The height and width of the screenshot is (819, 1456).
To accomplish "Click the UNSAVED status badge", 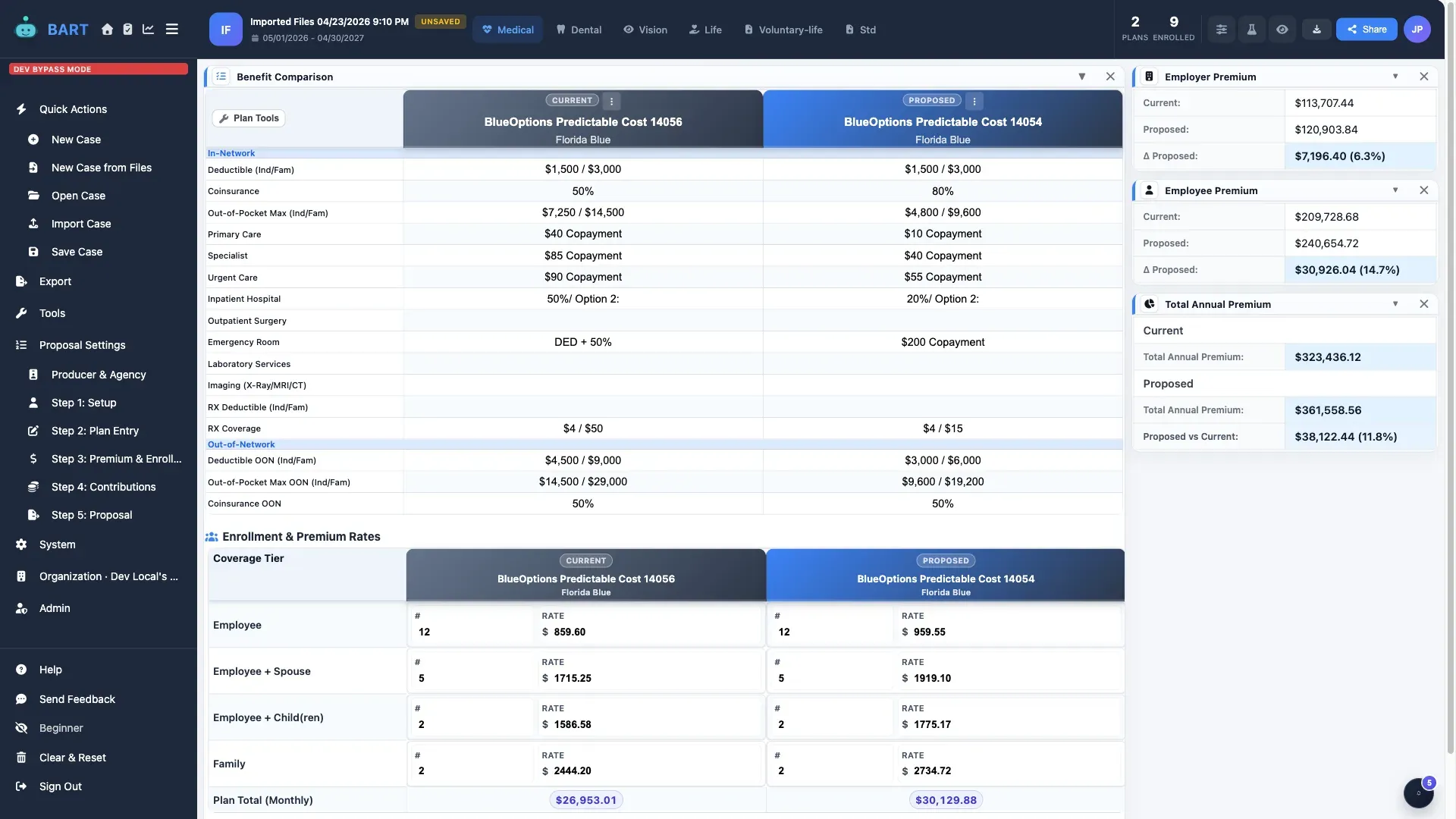I will click(441, 21).
